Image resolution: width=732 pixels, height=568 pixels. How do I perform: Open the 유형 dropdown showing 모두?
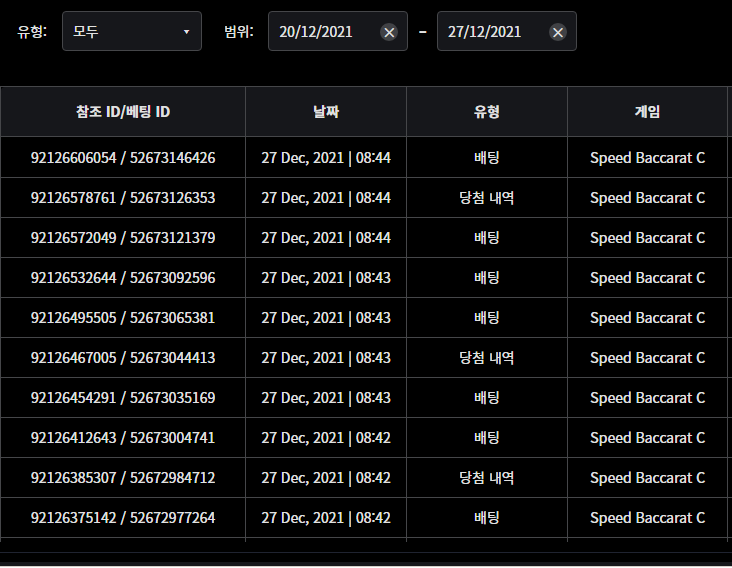[x=132, y=31]
